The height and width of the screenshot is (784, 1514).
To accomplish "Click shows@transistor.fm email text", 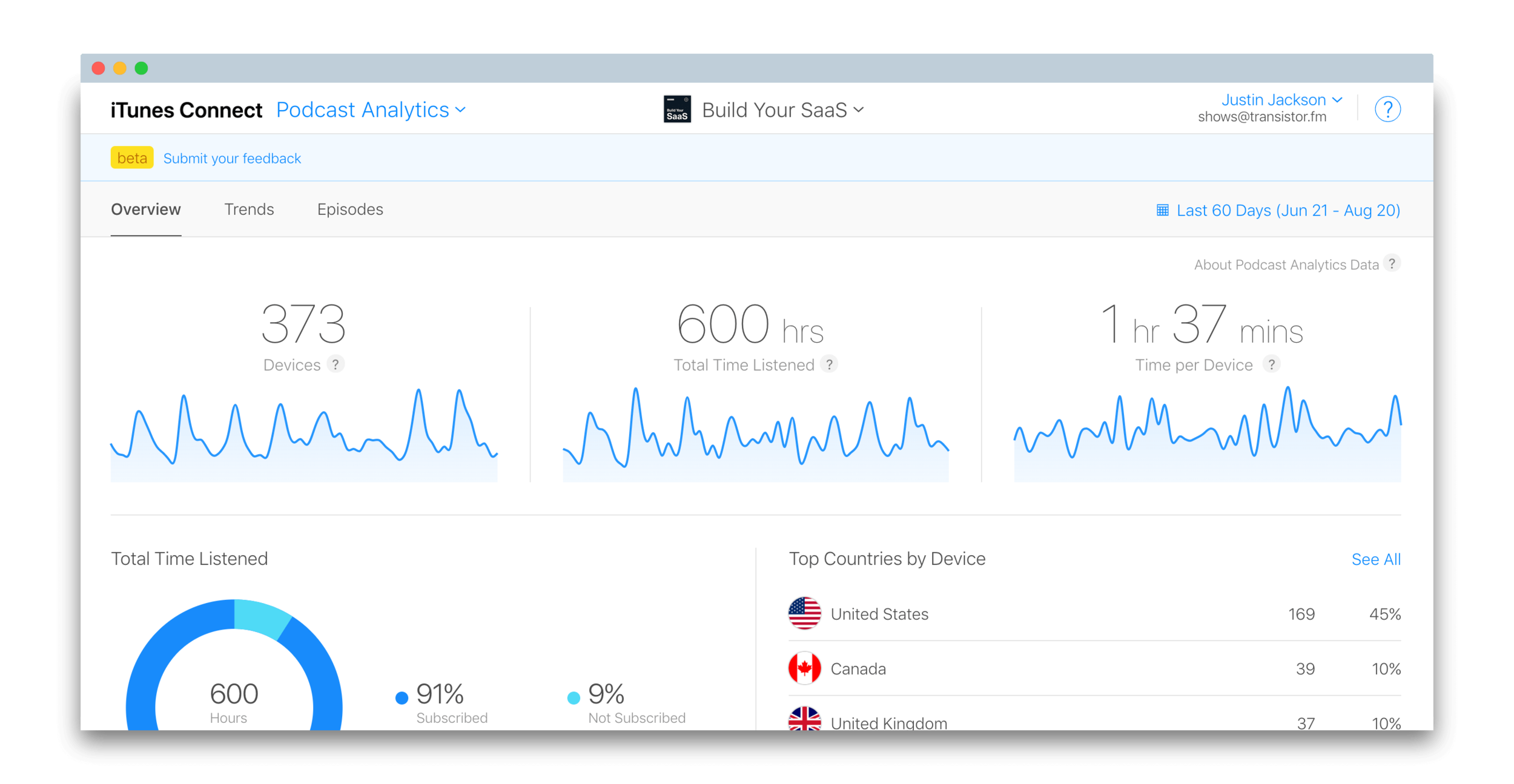I will point(1262,117).
